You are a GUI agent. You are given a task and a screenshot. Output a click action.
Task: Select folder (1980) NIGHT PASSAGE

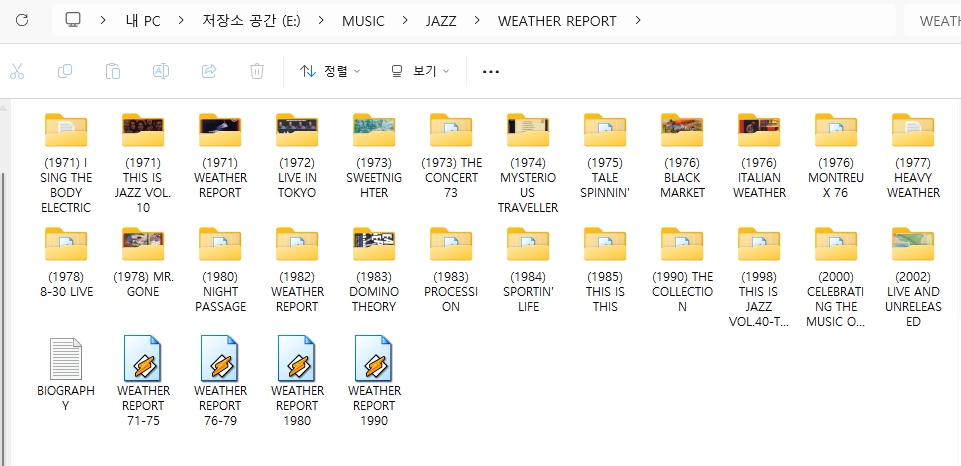pos(220,269)
